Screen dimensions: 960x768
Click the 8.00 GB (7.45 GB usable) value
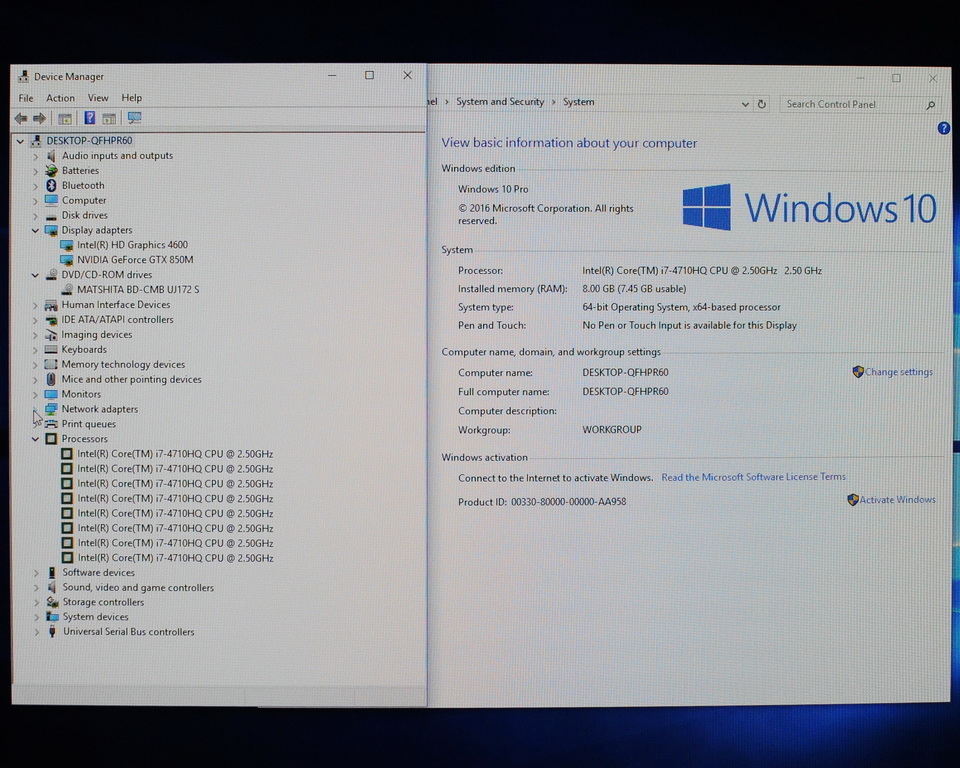tap(634, 288)
